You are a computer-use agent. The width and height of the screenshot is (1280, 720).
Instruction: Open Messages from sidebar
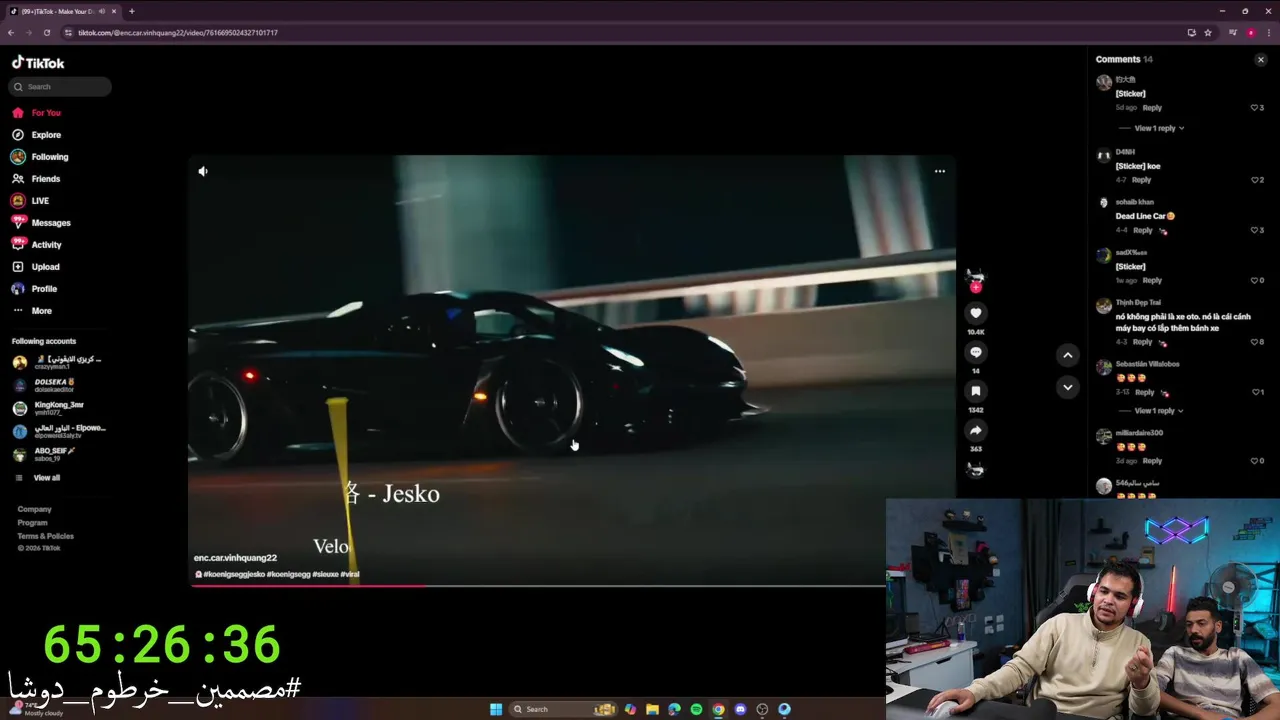(41, 223)
